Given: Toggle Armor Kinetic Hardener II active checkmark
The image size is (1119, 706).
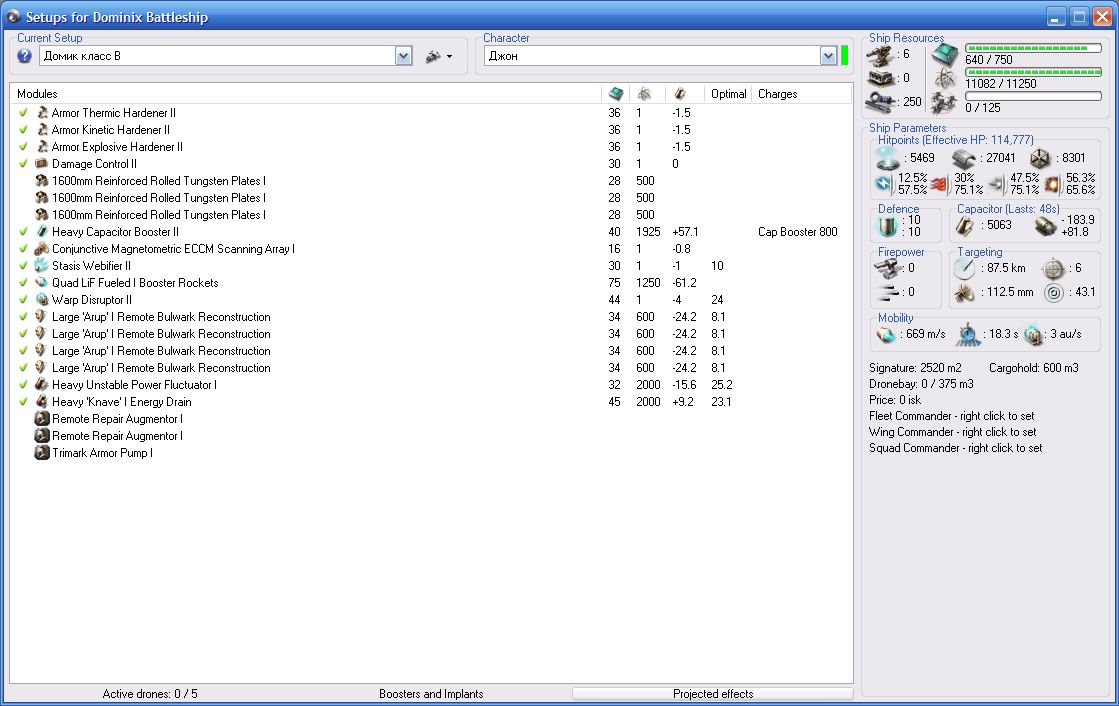Looking at the screenshot, I should 24,129.
